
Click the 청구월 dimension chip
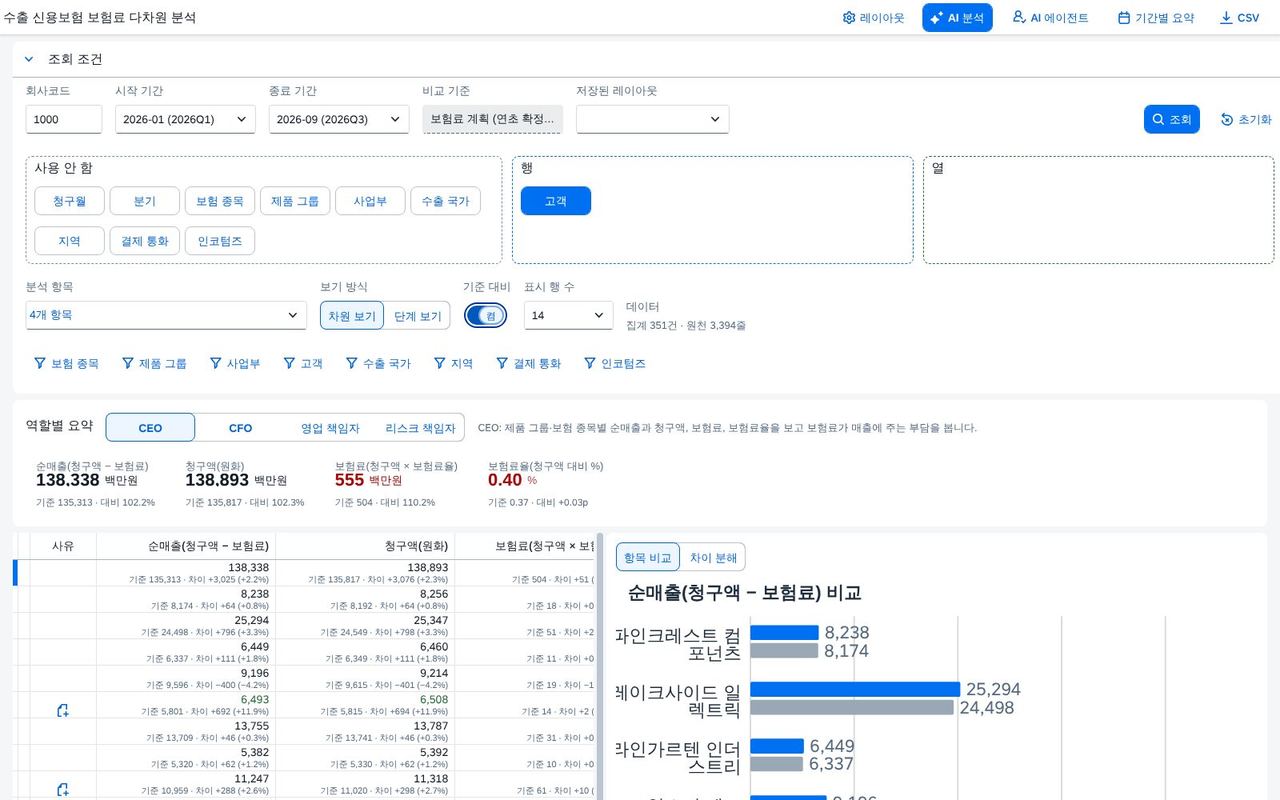pyautogui.click(x=69, y=201)
